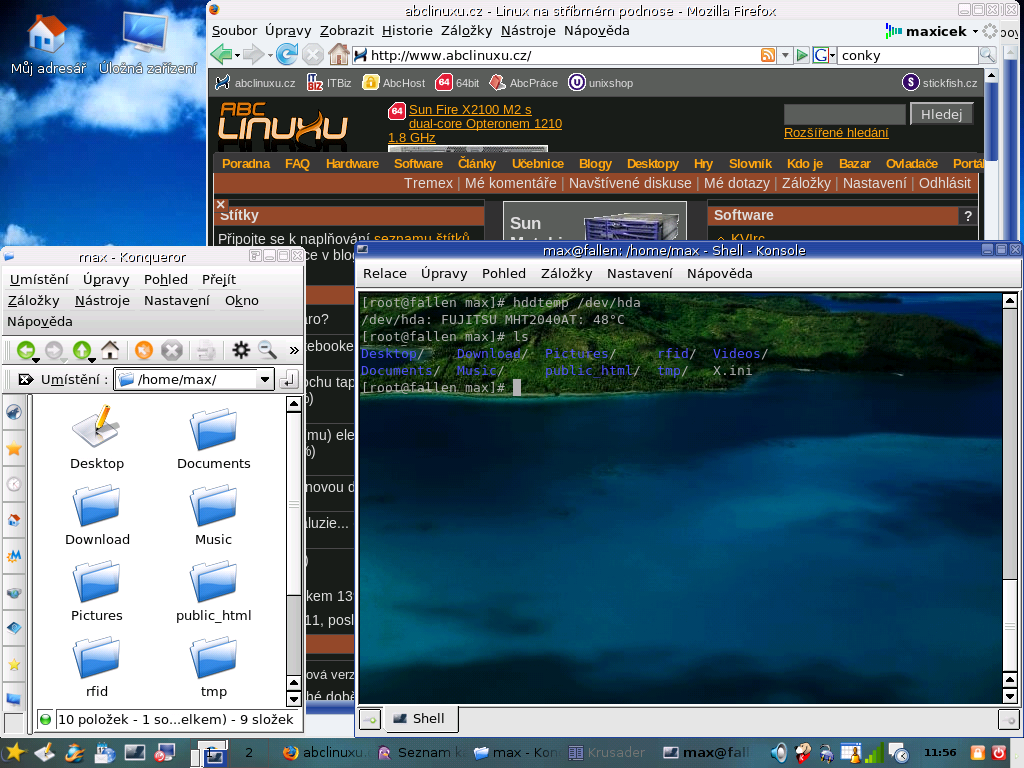Open the /home/max/ location dropdown

[x=264, y=379]
